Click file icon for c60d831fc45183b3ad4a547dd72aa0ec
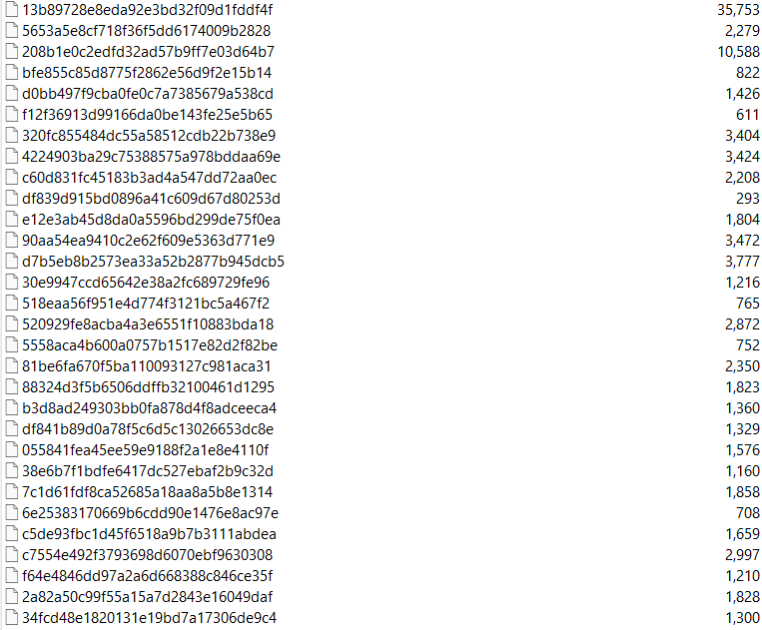Screen dimensions: 762x630 click(x=12, y=177)
